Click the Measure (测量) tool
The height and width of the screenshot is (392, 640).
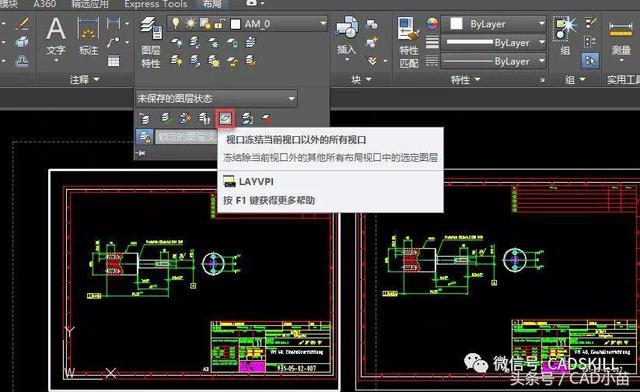click(x=621, y=39)
